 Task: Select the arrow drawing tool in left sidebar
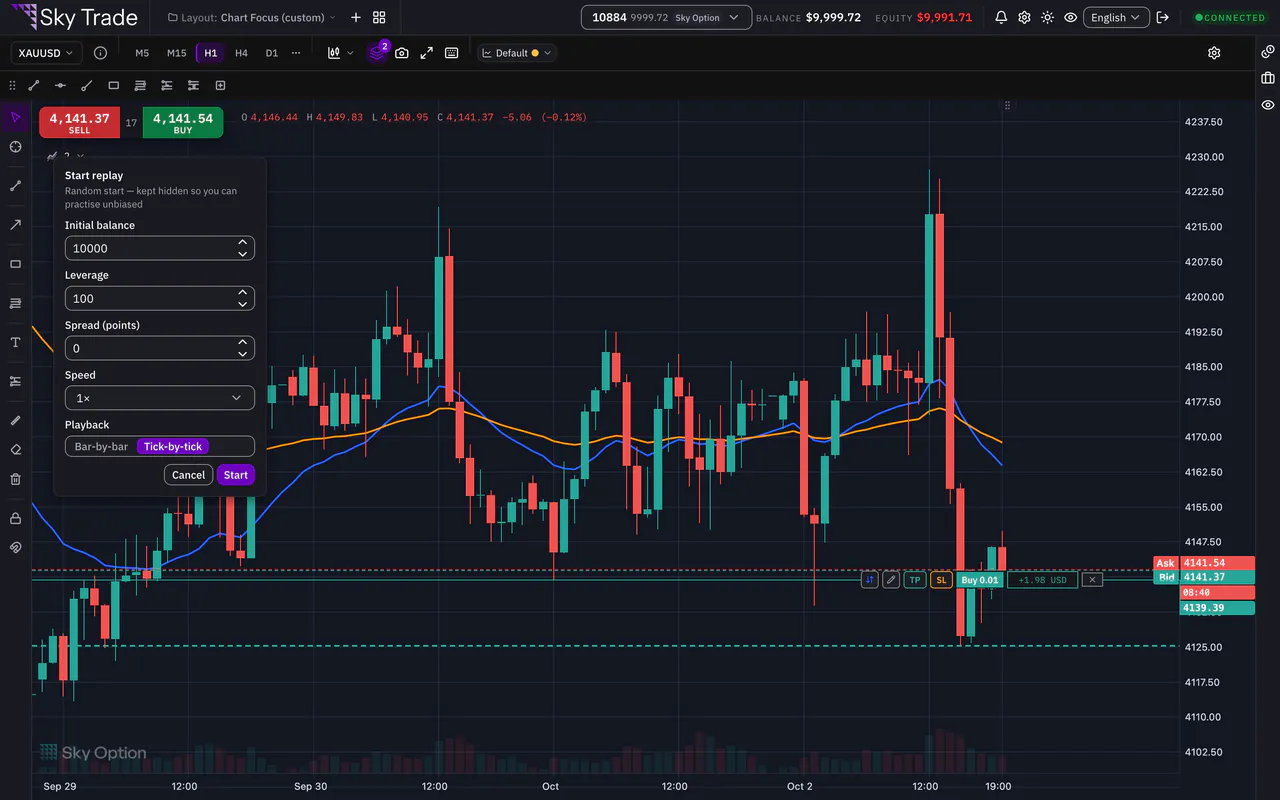tap(15, 225)
